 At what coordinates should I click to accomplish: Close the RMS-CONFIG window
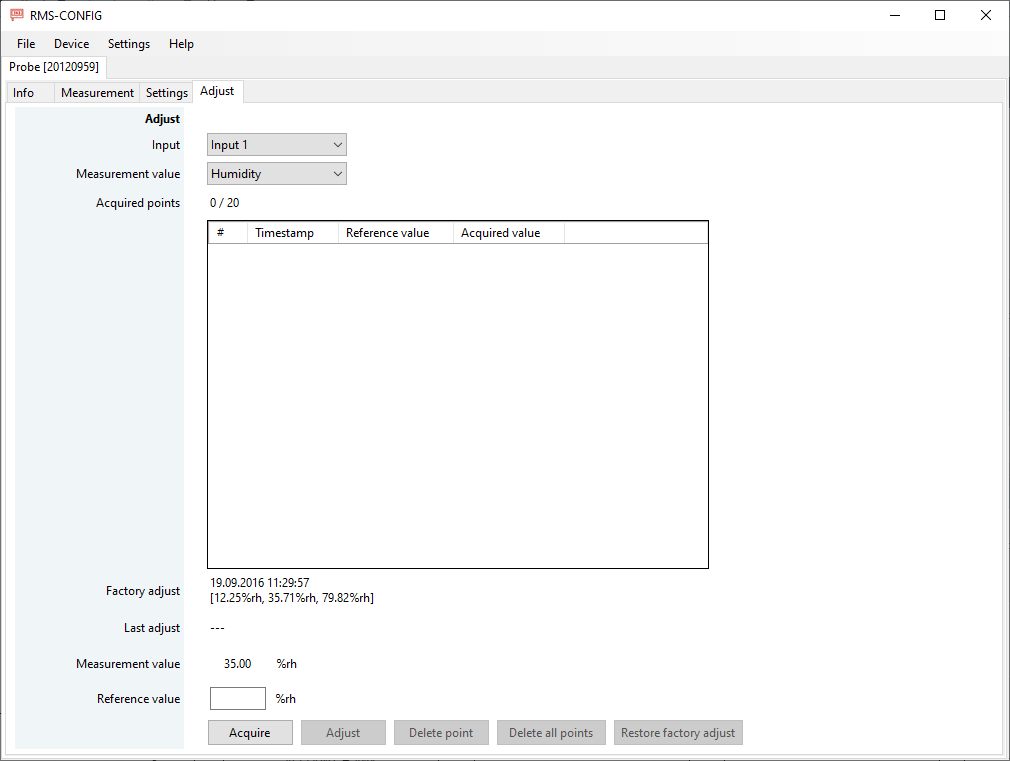pos(986,15)
